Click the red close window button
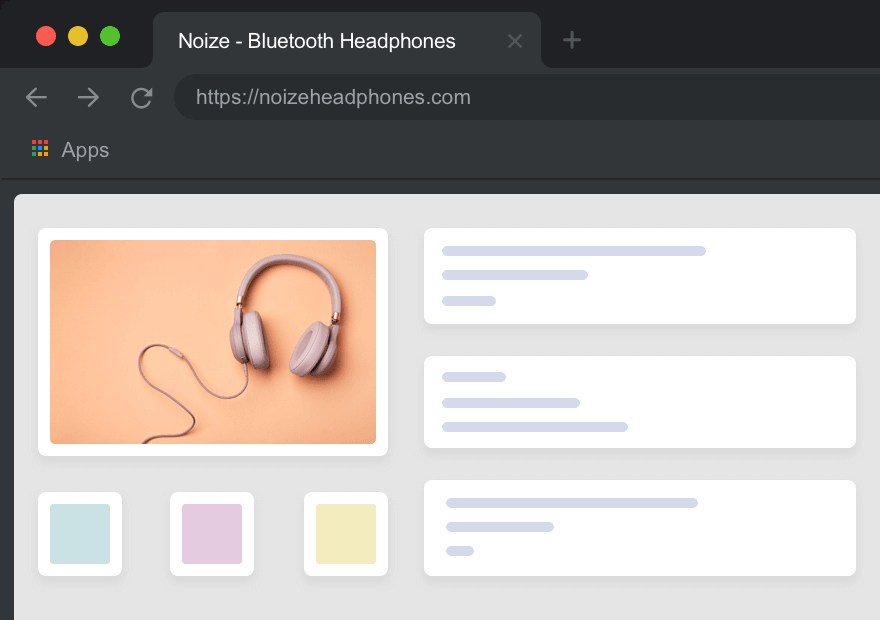Image resolution: width=880 pixels, height=620 pixels. [x=46, y=36]
